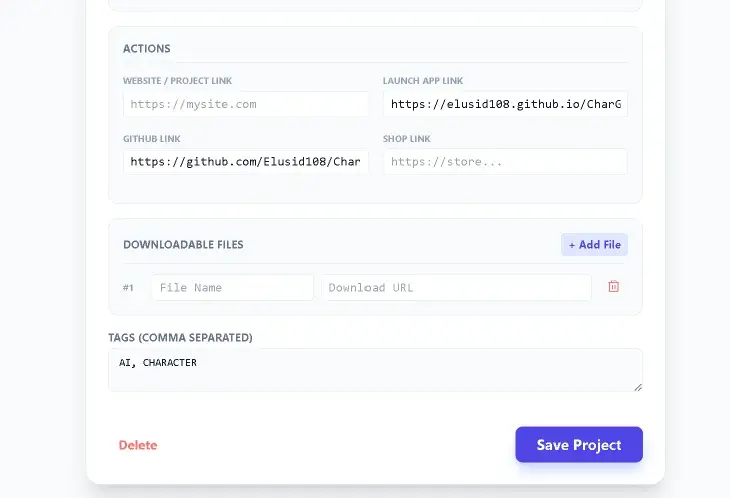Click the + Add File button
730x498 pixels.
coord(595,245)
